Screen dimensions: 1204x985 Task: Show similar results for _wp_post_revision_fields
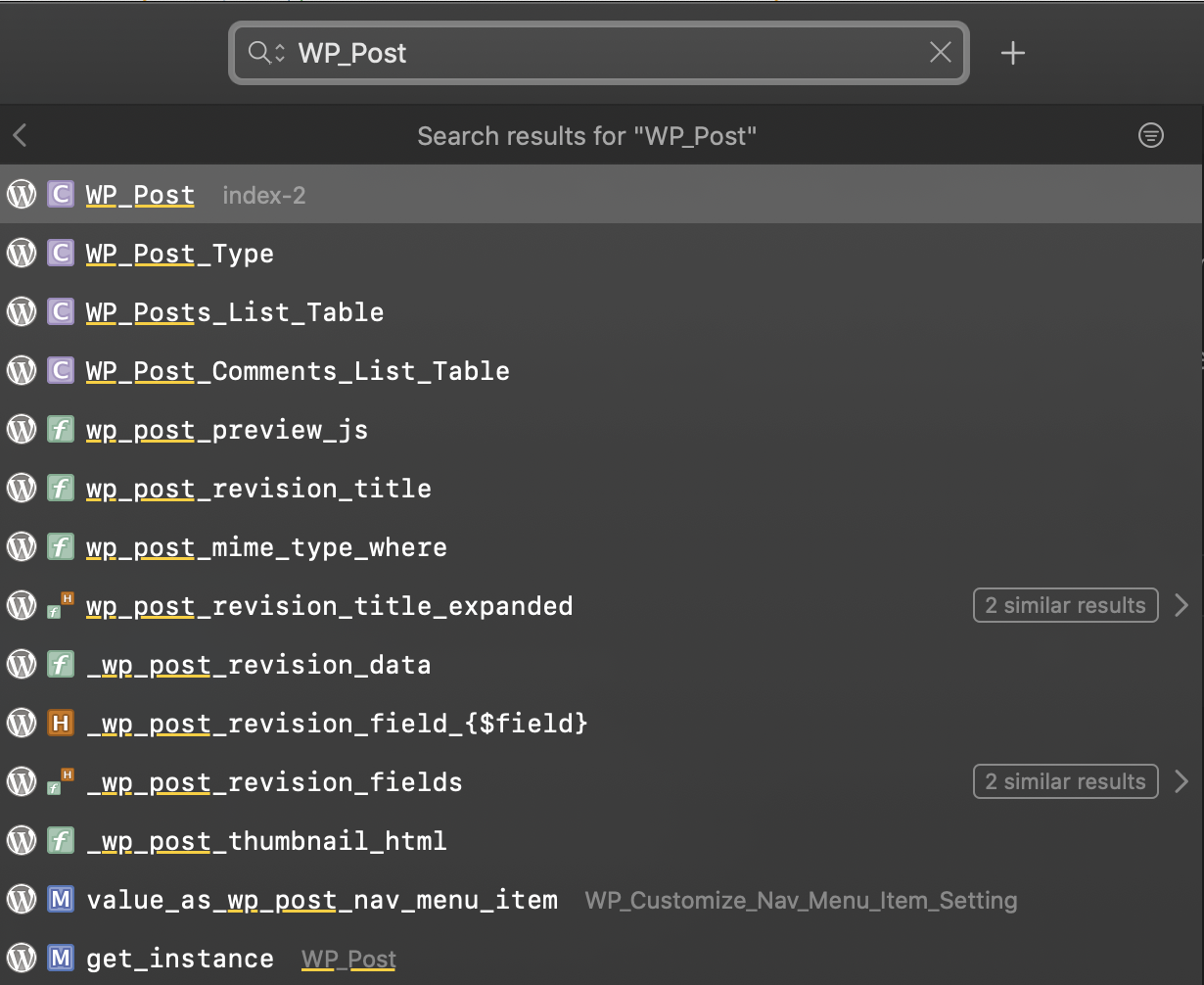pyautogui.click(x=1066, y=781)
